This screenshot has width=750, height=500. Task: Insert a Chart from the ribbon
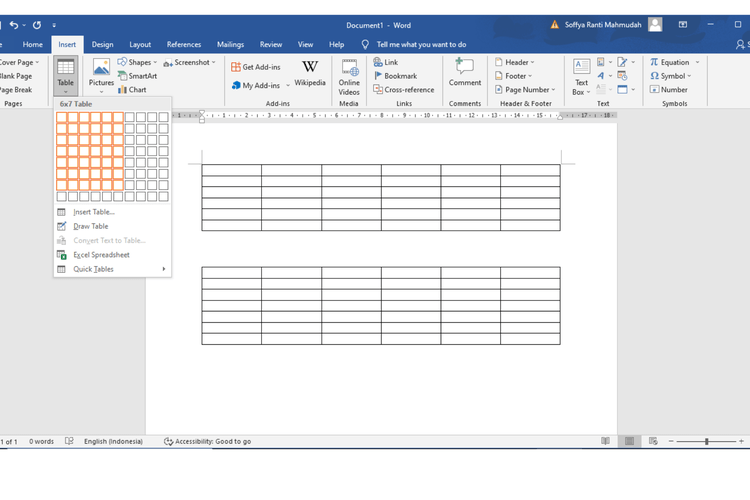(x=132, y=89)
